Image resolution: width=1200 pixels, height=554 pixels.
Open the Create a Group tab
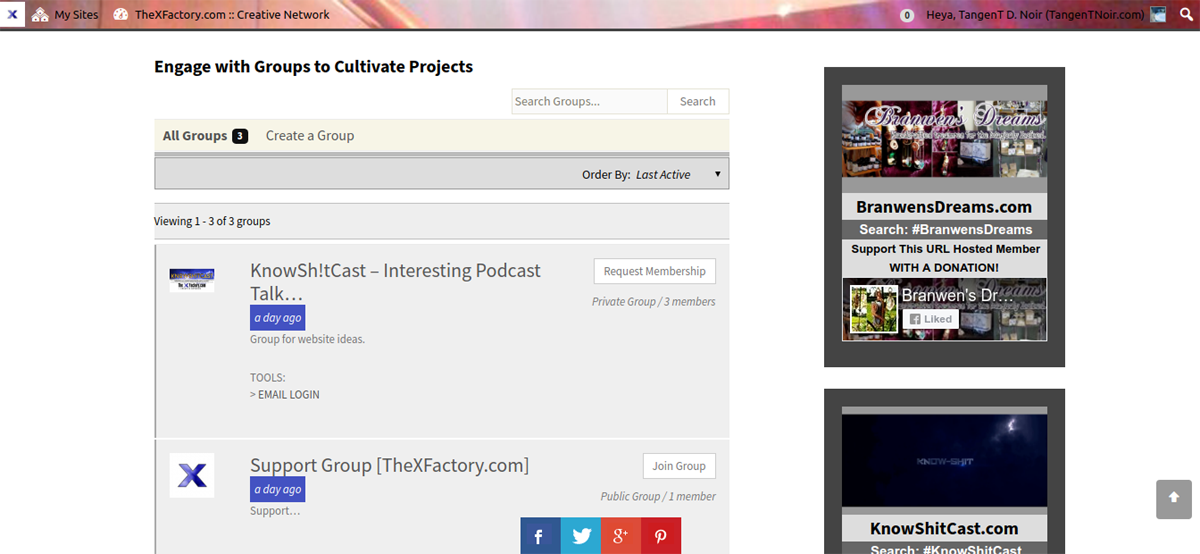[x=309, y=136]
